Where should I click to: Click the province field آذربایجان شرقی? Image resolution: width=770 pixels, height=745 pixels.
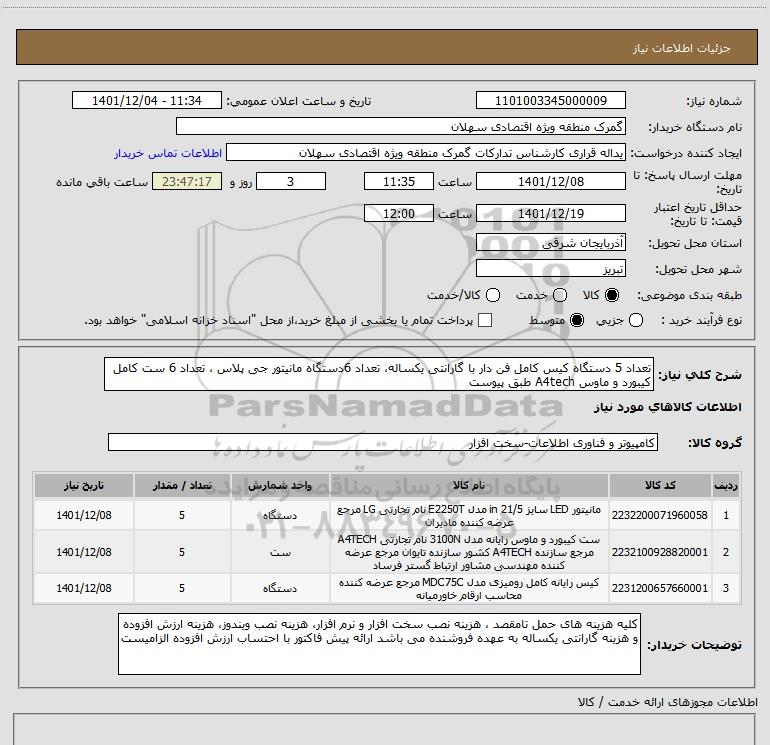click(x=550, y=243)
